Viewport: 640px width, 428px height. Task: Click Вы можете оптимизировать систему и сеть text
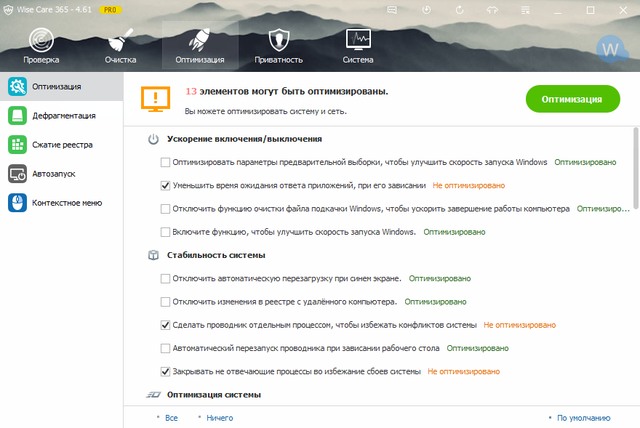coord(265,111)
